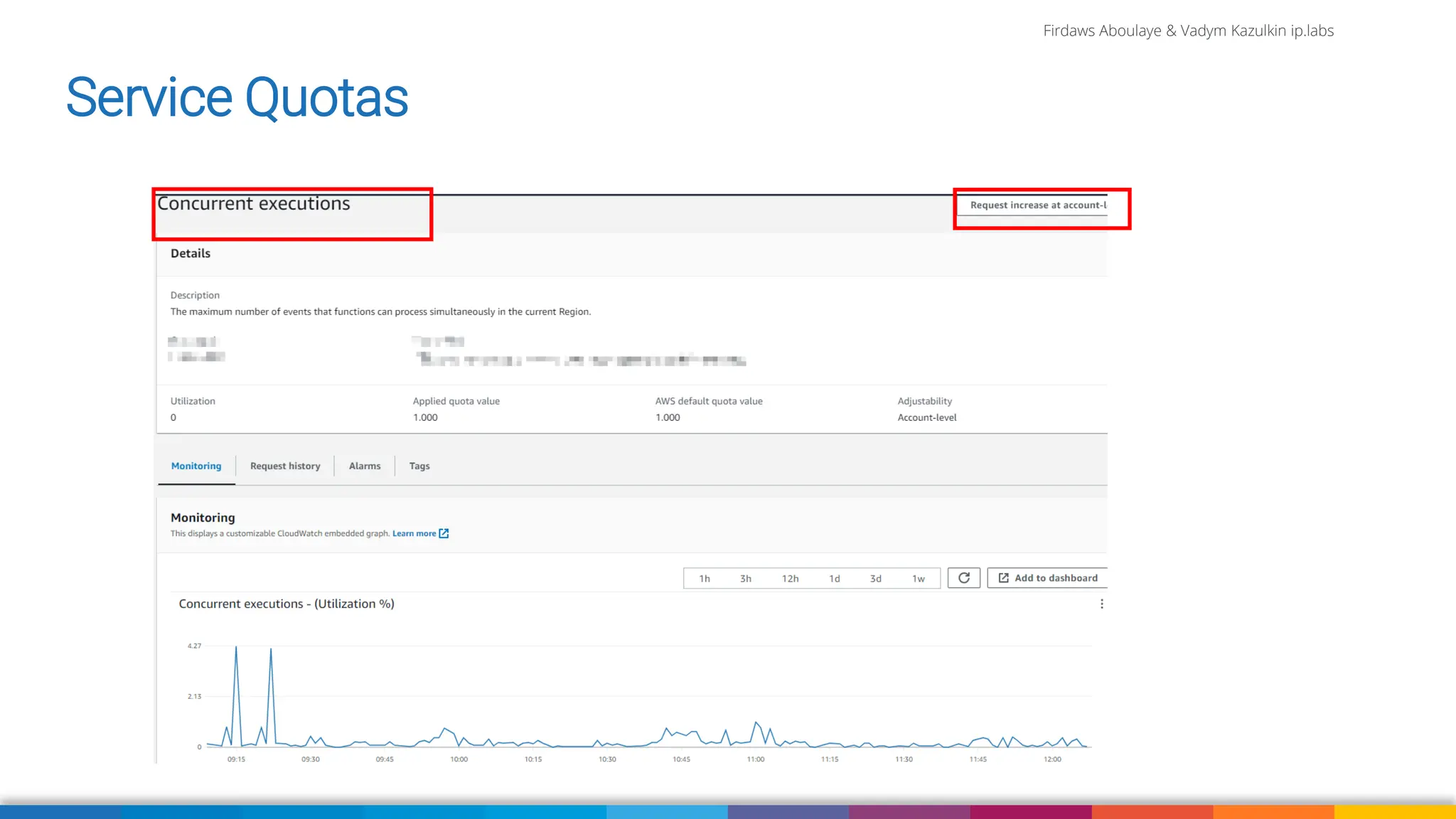Click the Concurrent executions page heading

253,204
